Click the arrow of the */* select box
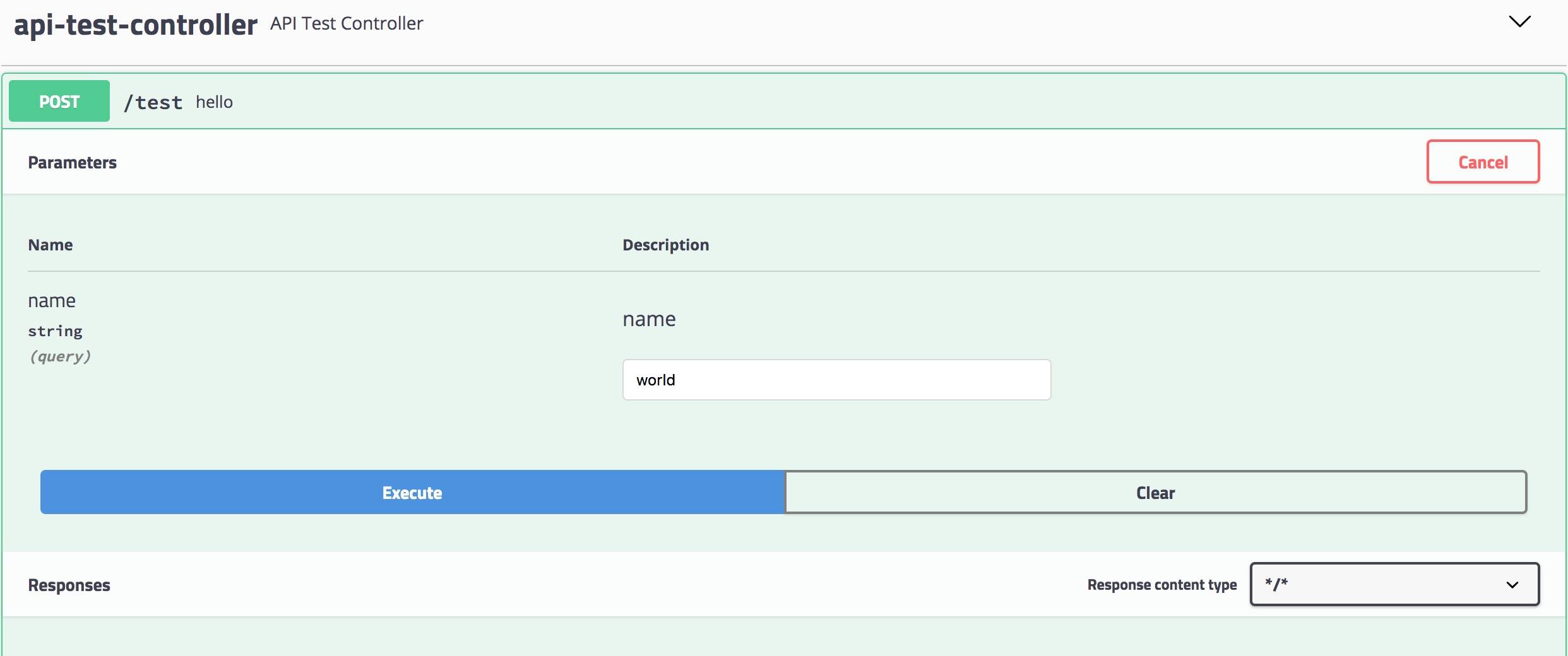The image size is (1568, 656). click(x=1512, y=585)
